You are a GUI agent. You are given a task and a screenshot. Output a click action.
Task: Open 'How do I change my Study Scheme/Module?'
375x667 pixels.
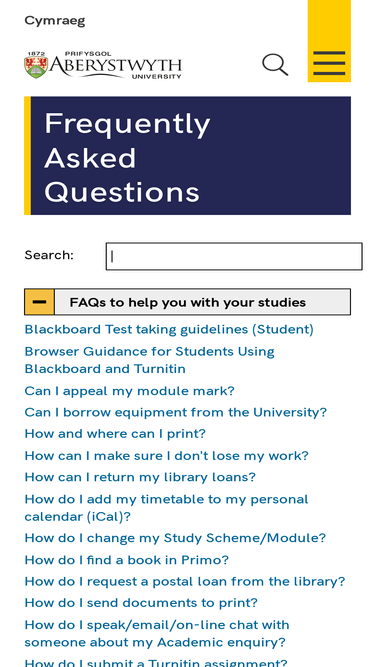click(175, 538)
